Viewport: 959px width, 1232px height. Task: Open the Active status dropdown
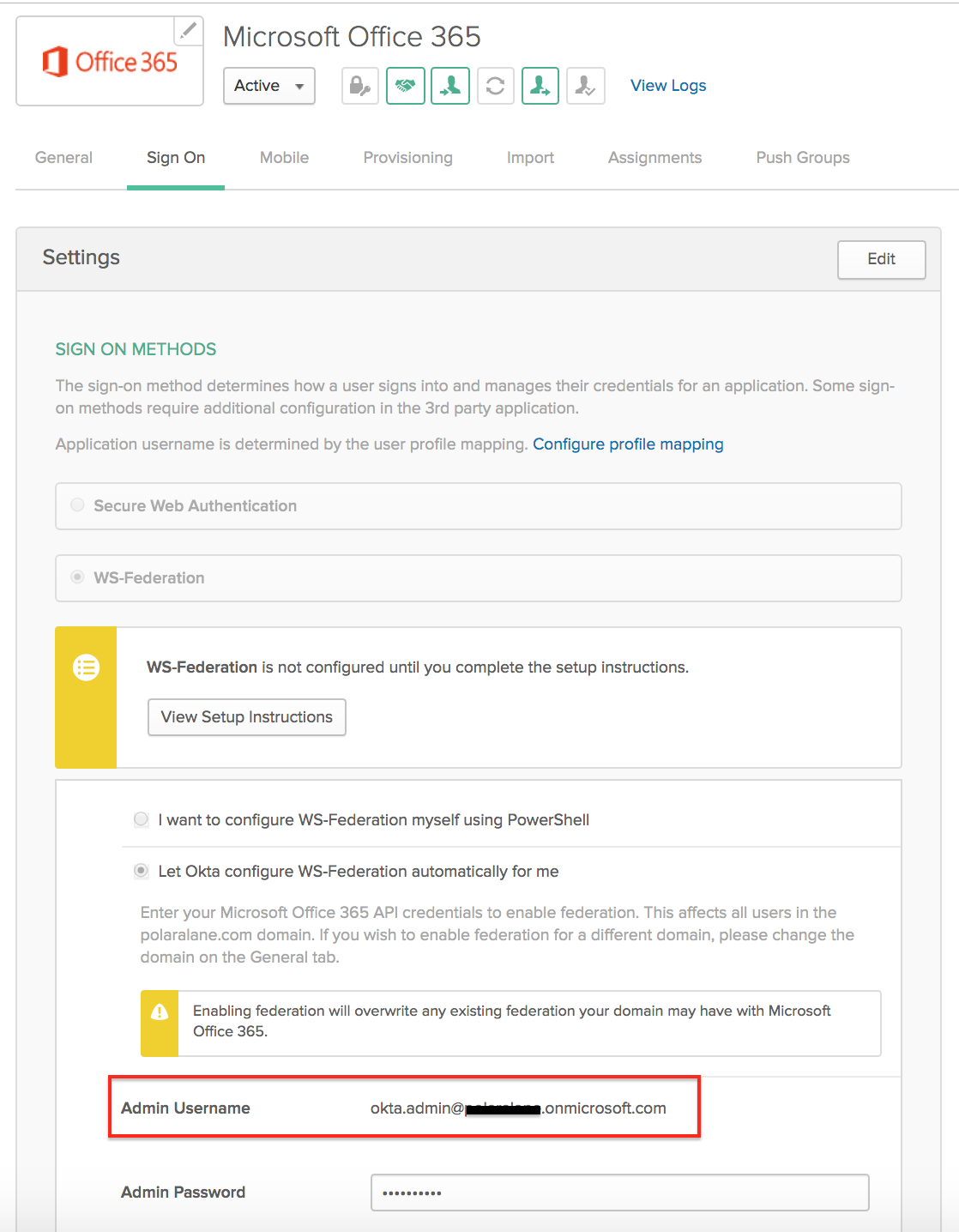269,86
